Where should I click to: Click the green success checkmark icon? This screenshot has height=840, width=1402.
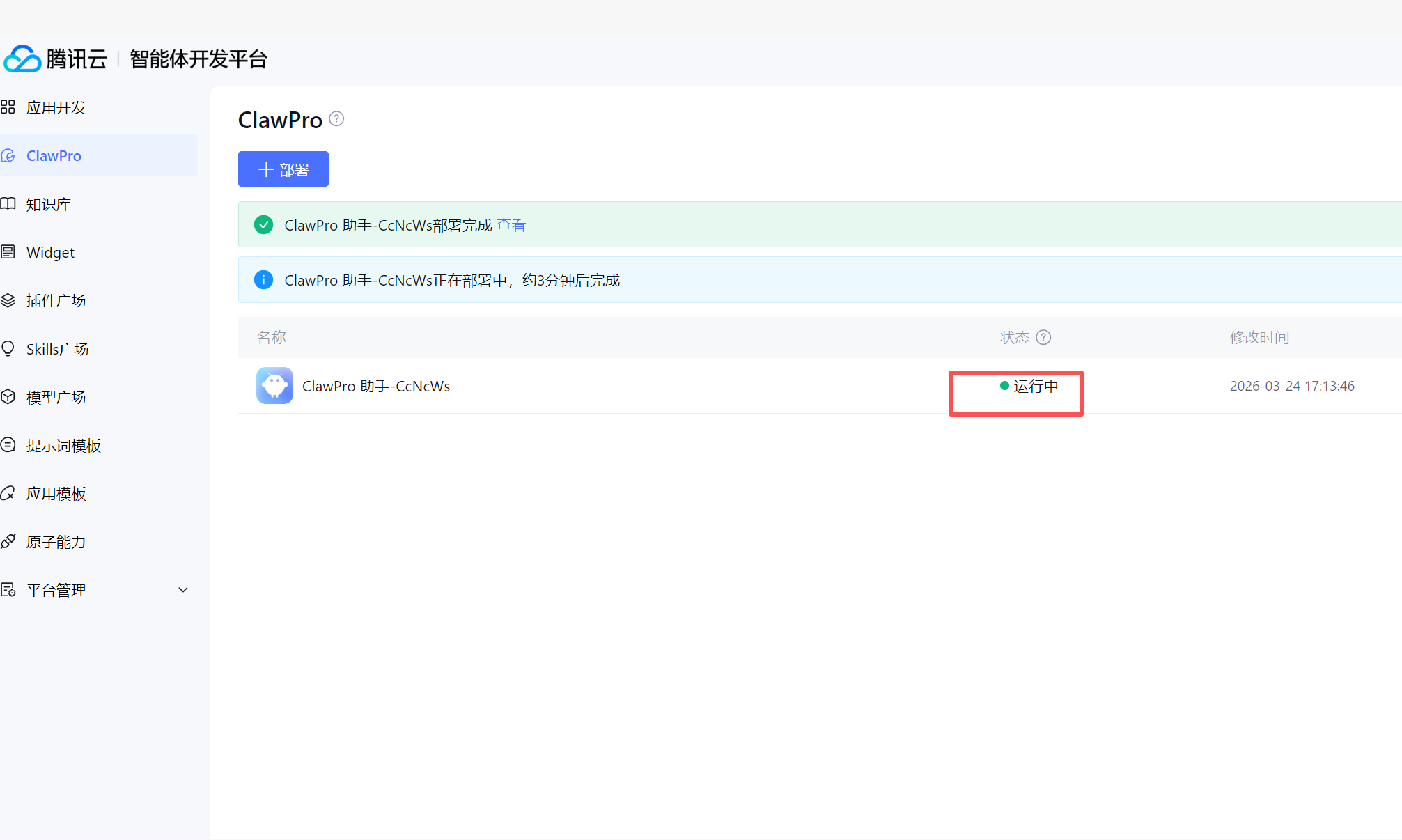tap(263, 225)
